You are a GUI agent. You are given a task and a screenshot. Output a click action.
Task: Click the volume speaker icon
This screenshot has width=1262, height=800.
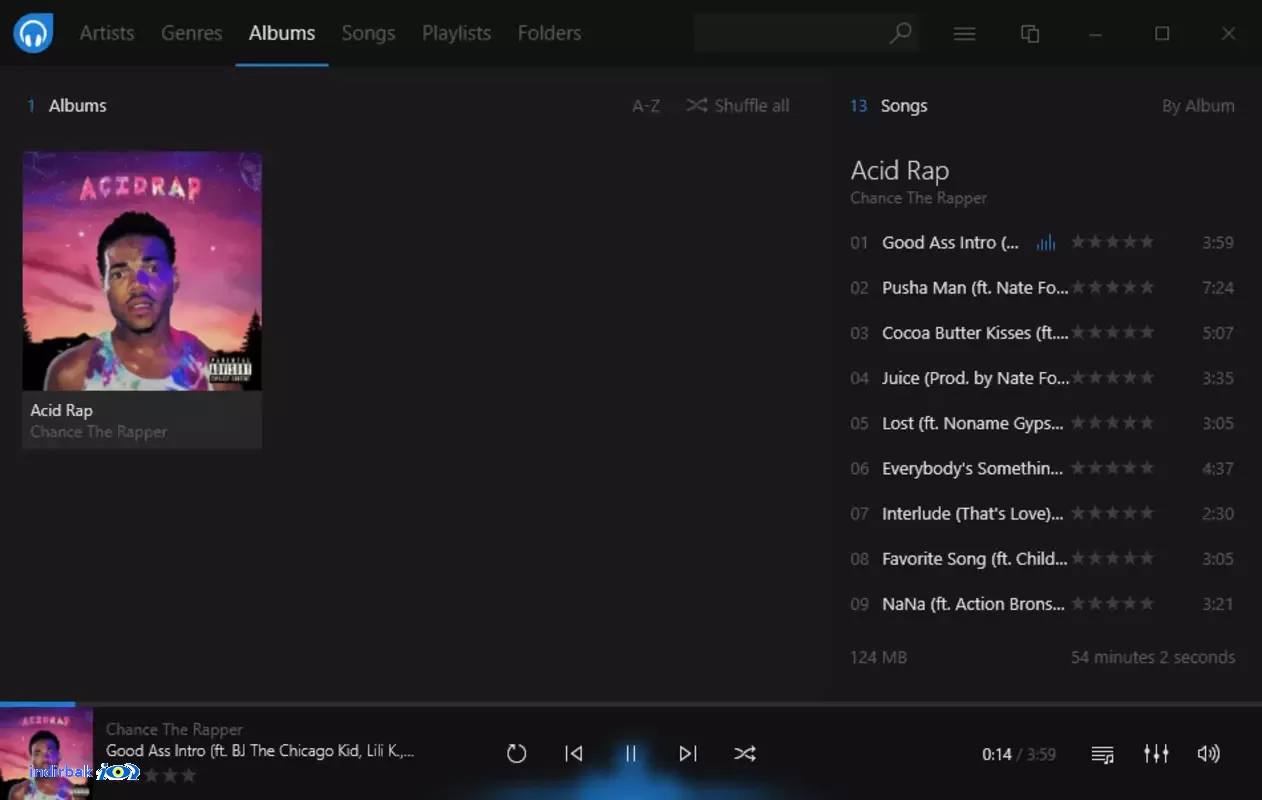(1208, 754)
